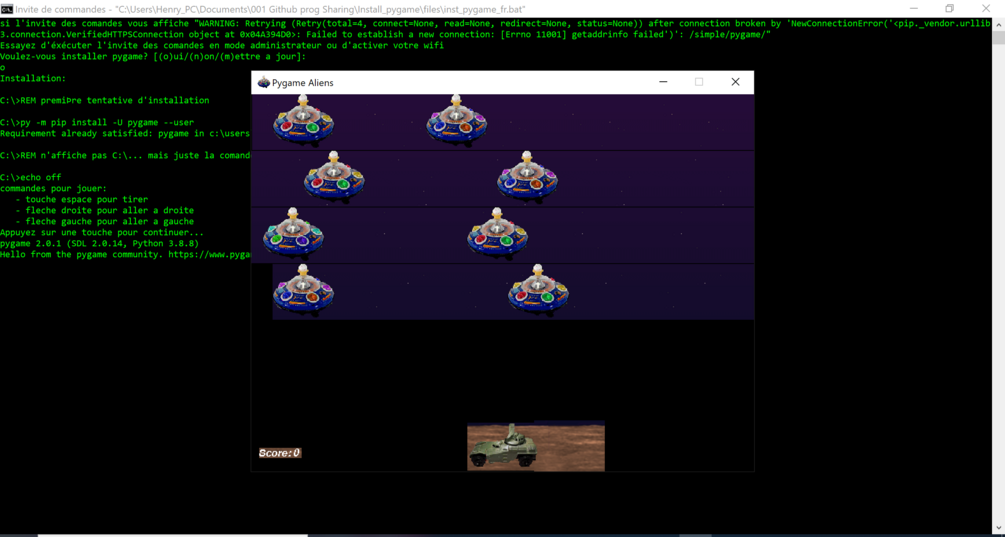Click the "Requirement already satisfied" line
This screenshot has height=537, width=1005.
click(x=125, y=133)
